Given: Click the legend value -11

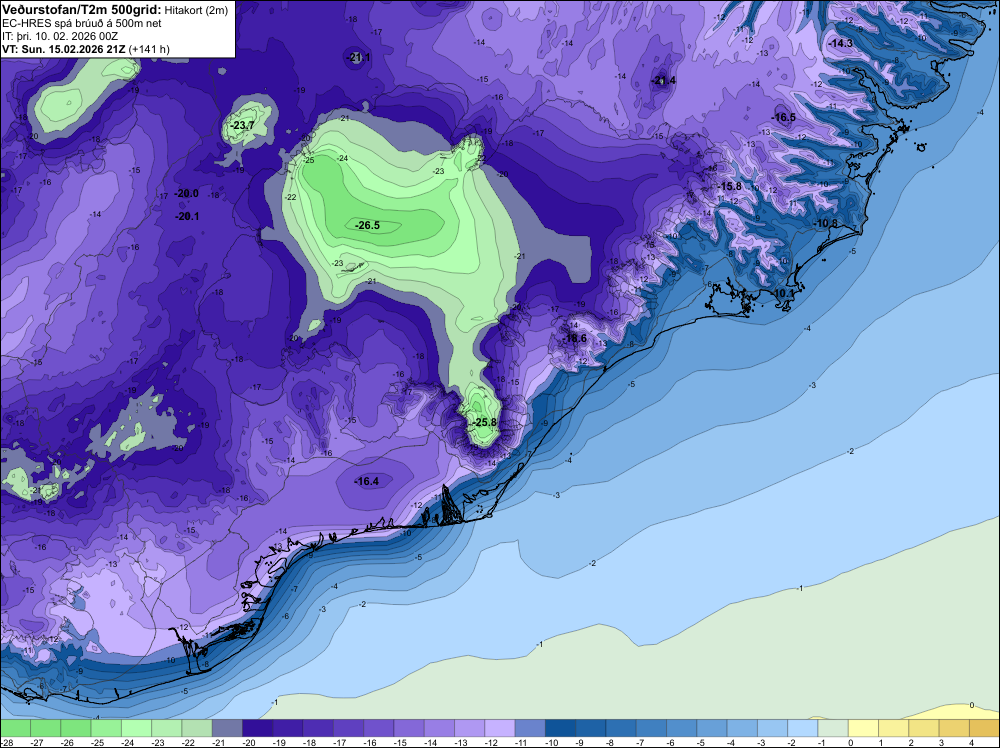Looking at the screenshot, I should 521,743.
